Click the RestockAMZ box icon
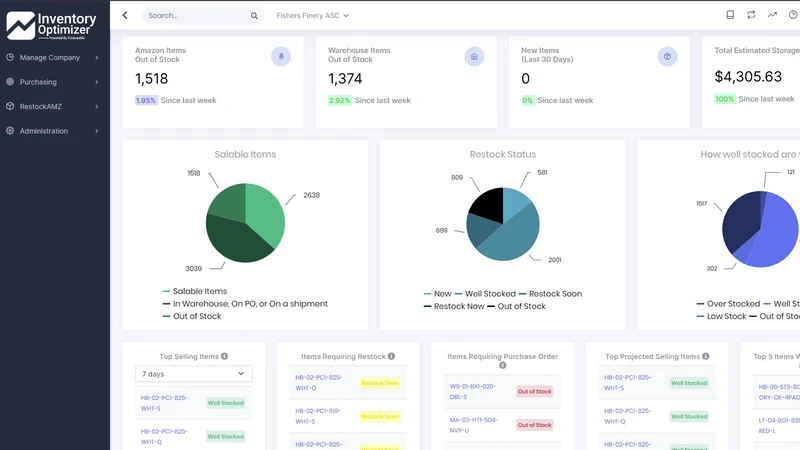 (10, 106)
